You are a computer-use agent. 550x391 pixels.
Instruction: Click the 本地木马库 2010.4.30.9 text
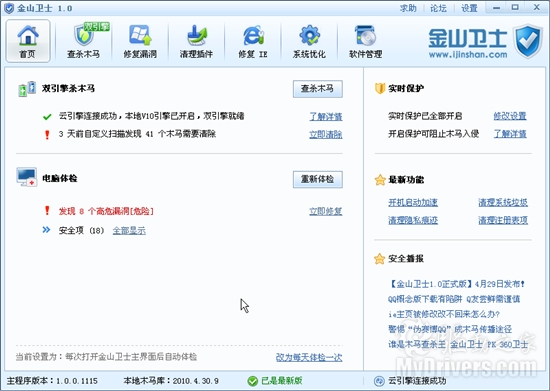coord(171,381)
